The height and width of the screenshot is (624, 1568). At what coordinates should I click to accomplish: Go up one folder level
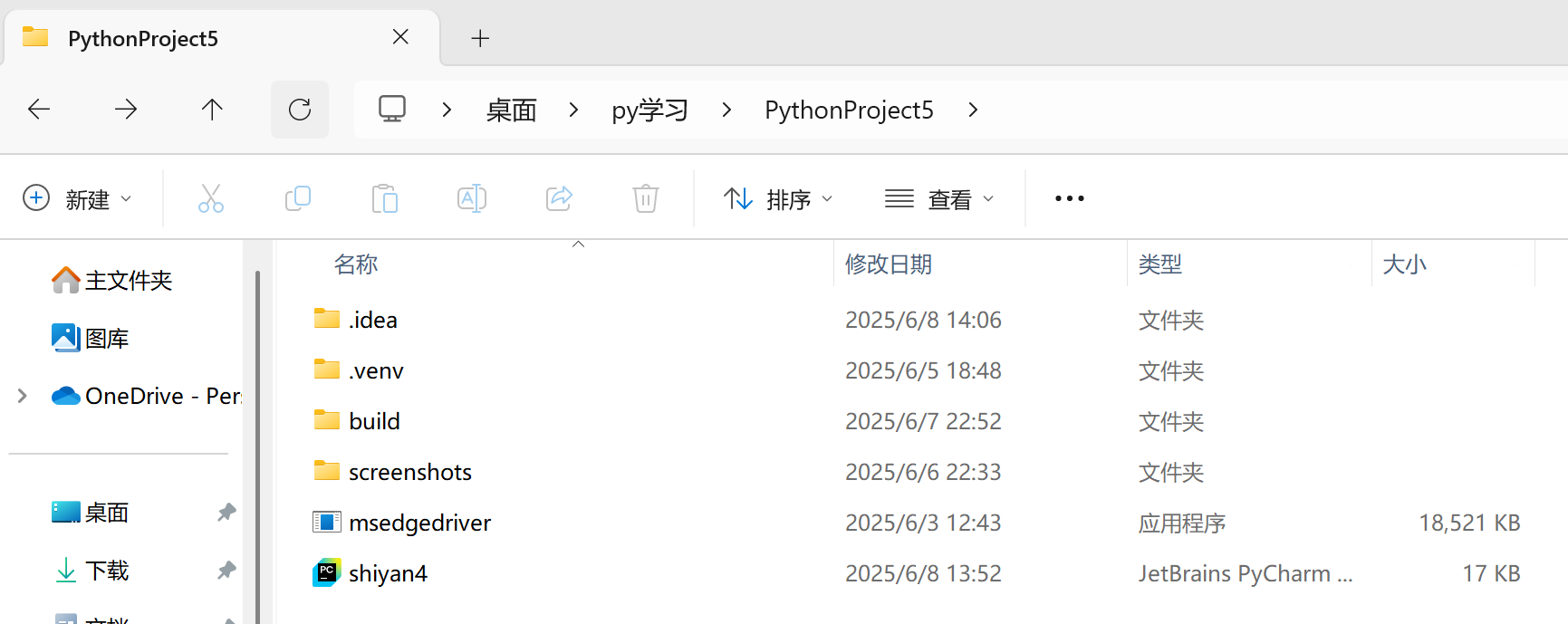[x=212, y=110]
